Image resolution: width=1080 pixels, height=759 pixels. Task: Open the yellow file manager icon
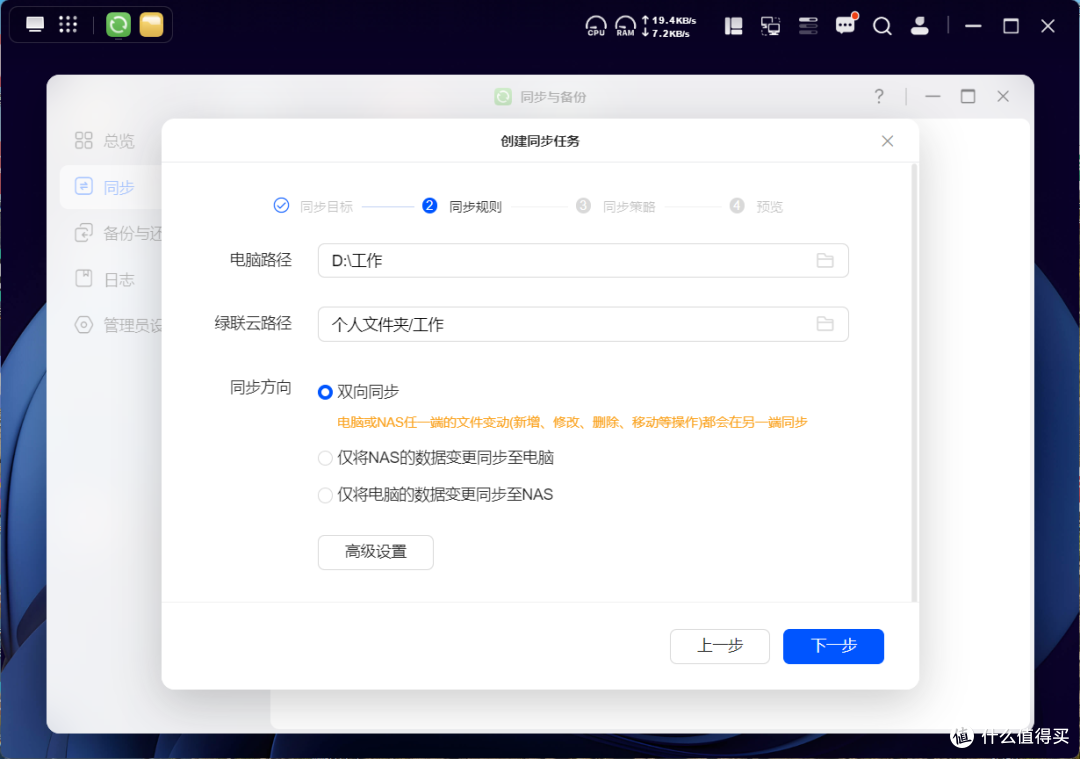tap(152, 25)
